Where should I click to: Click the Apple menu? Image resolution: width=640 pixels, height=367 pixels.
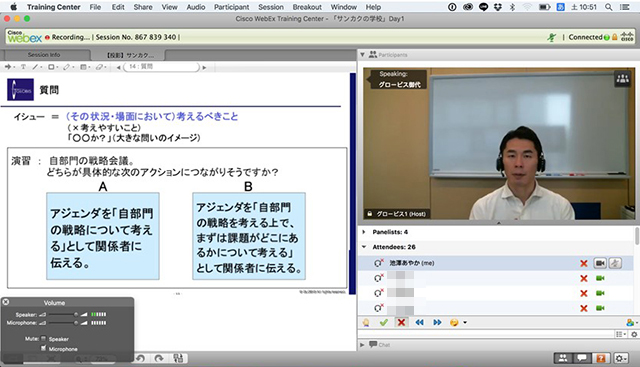13,7
